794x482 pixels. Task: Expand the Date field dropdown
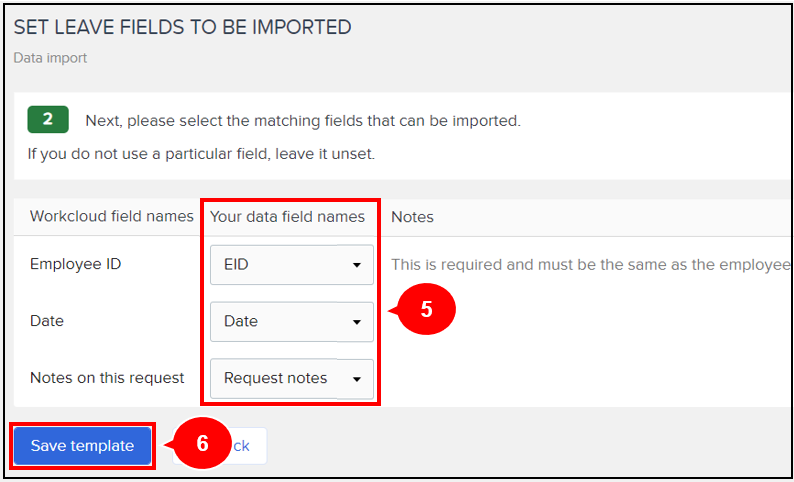pos(292,322)
